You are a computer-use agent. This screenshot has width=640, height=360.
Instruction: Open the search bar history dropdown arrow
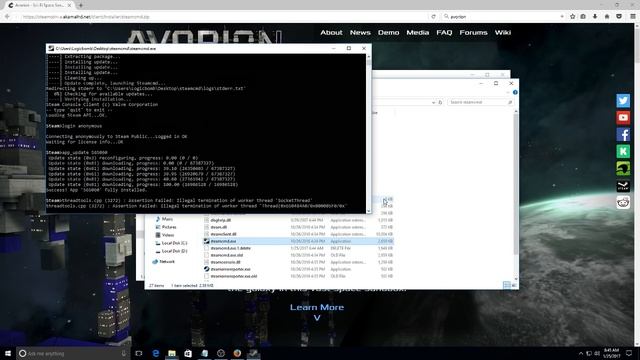coord(562,17)
